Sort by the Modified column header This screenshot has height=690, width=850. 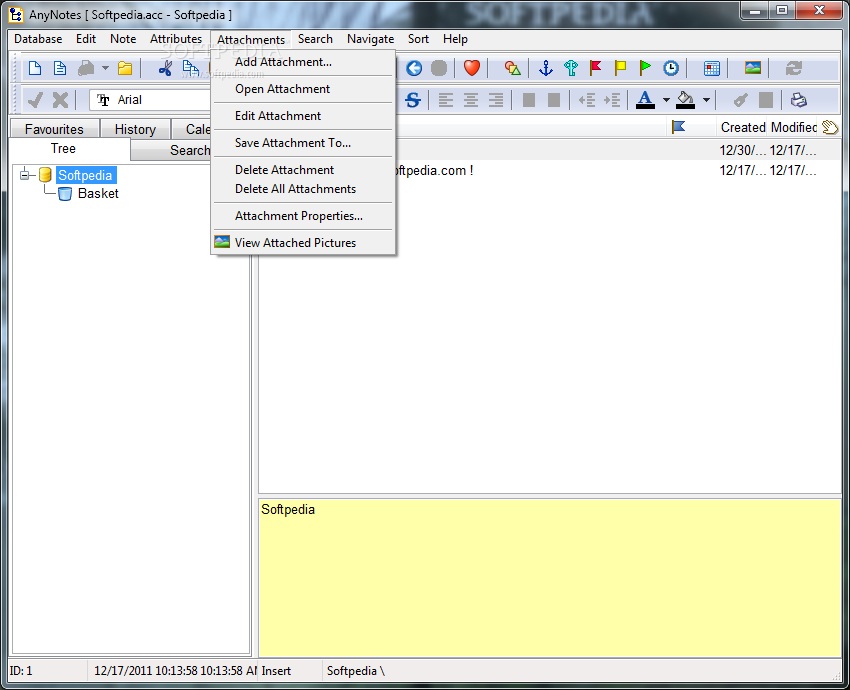point(794,127)
